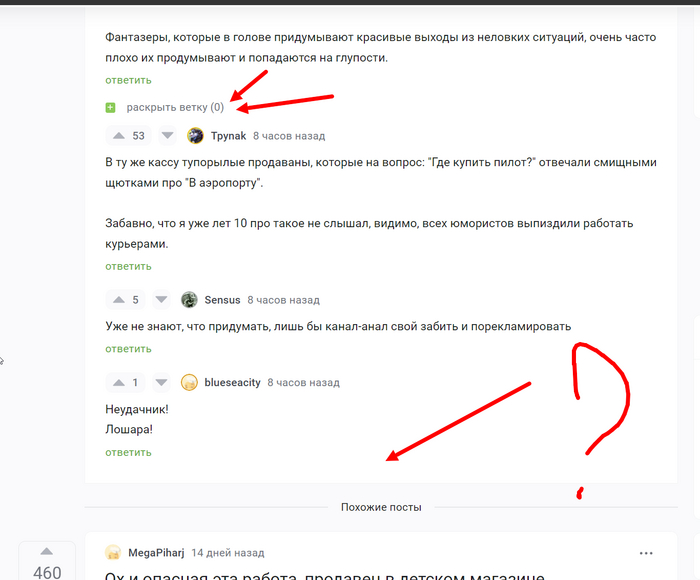Open Tpynak's profile username link
This screenshot has width=700, height=580.
tap(228, 136)
